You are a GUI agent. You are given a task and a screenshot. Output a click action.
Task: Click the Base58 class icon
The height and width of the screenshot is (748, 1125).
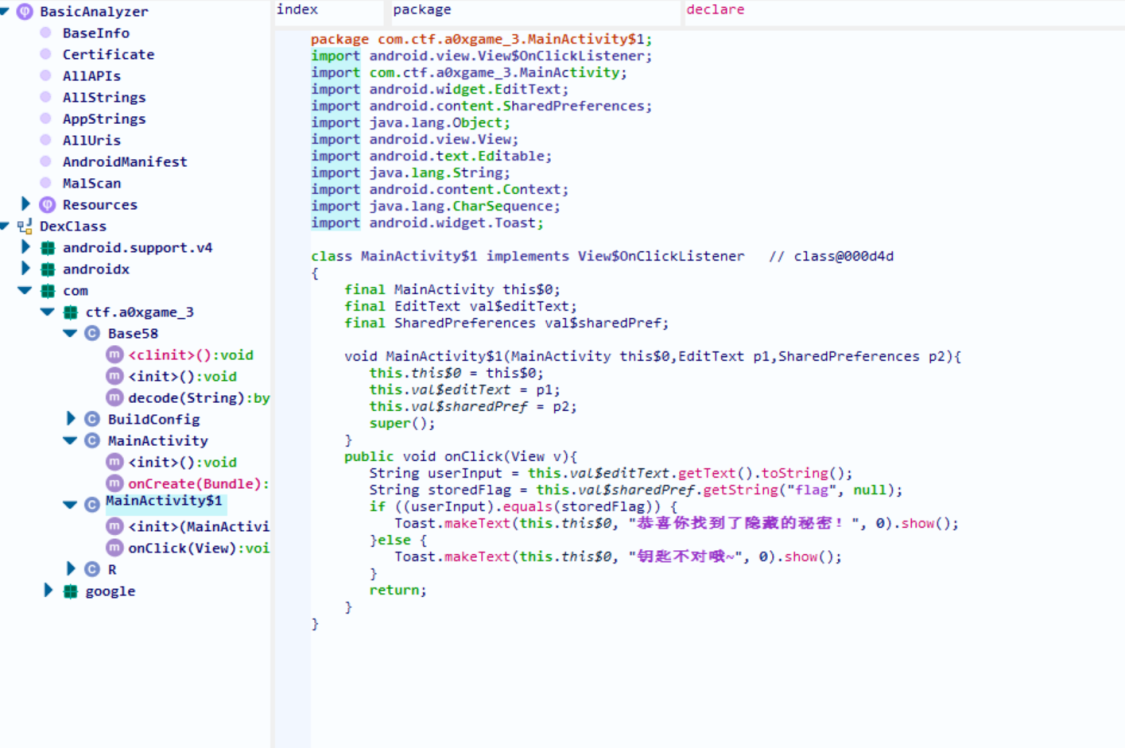click(92, 334)
